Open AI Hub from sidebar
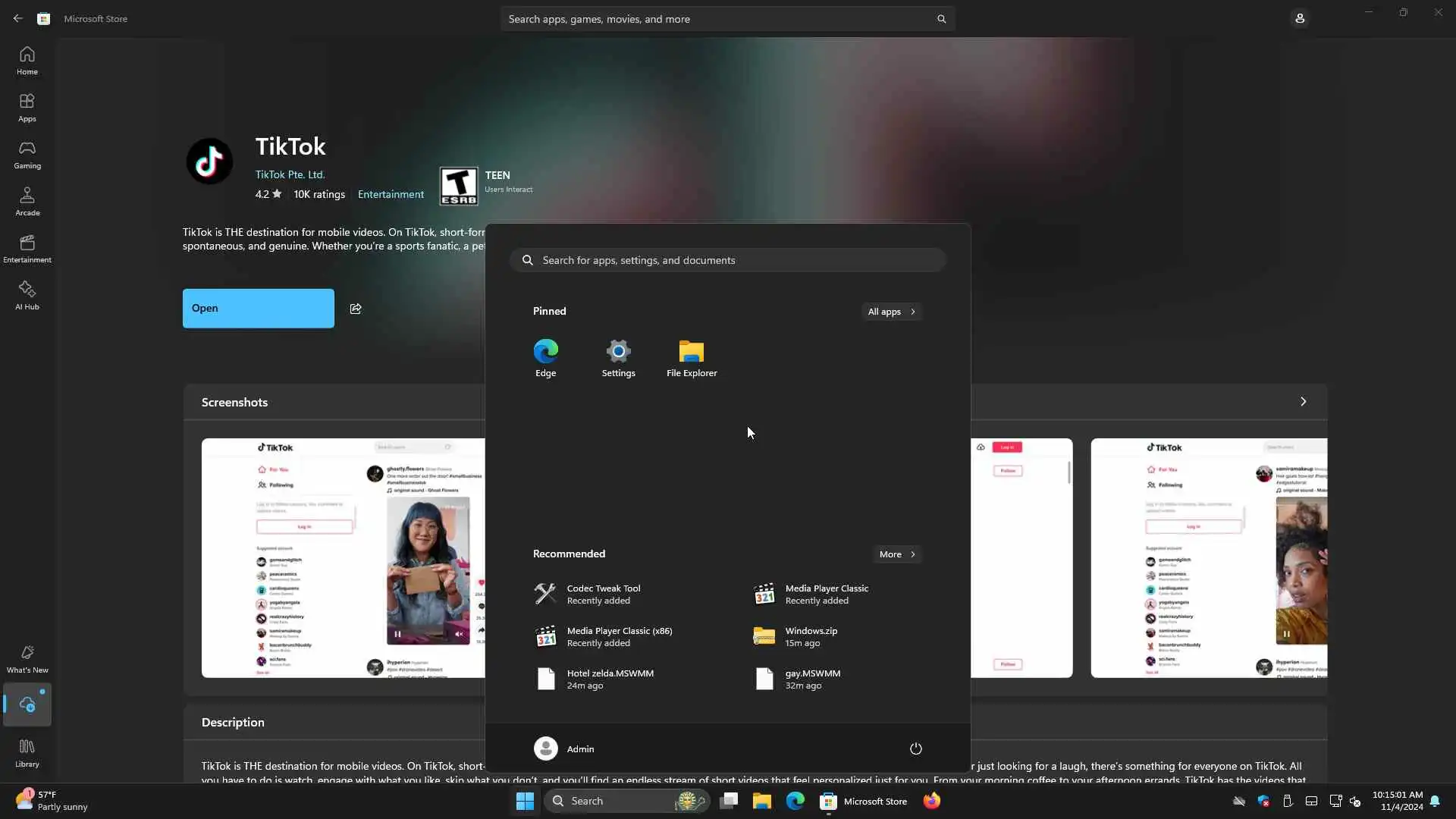Screen dimensions: 1456x819 coord(27,296)
